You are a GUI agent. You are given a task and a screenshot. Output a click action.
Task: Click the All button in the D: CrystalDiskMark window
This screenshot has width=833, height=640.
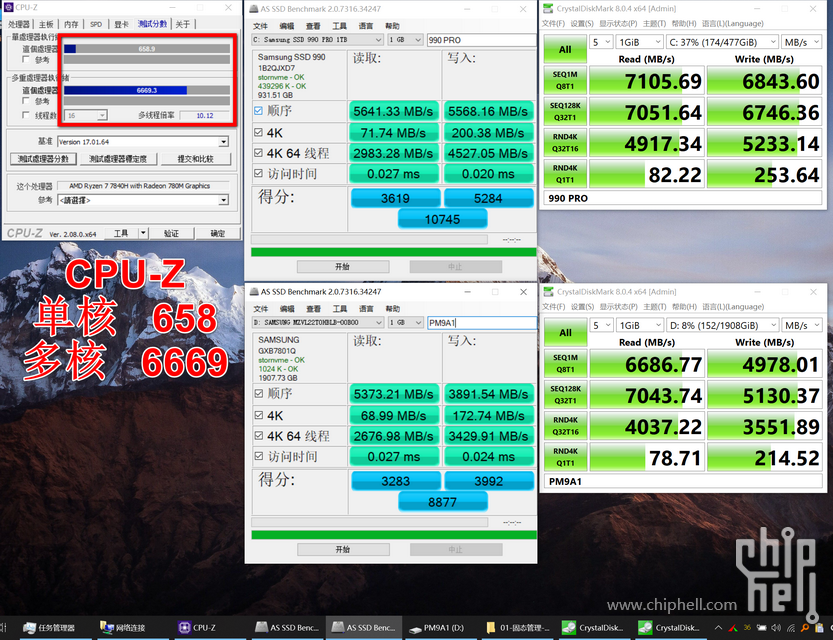[565, 332]
